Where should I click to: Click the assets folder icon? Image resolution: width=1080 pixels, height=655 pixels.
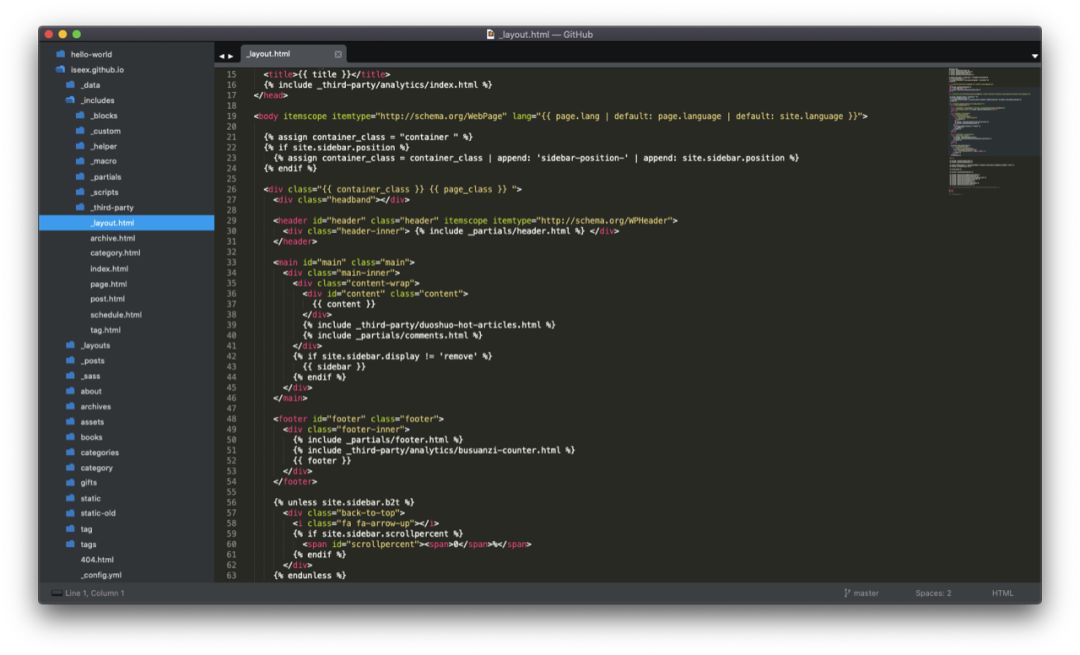coord(70,422)
